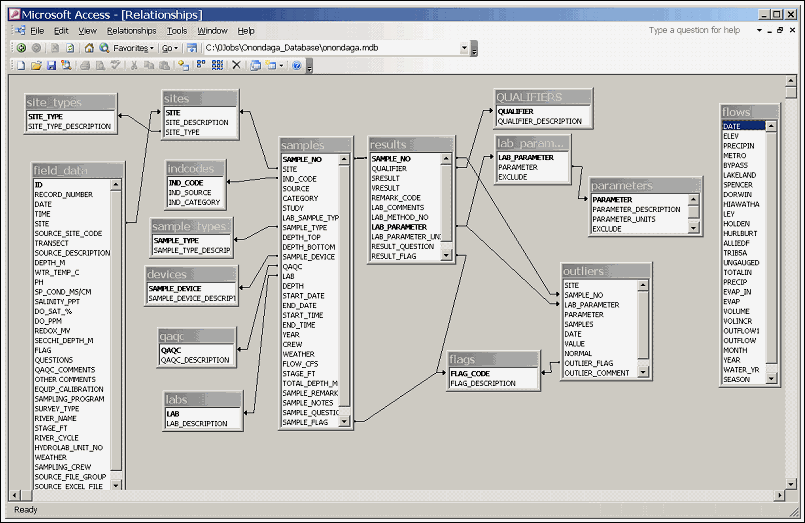Image resolution: width=805 pixels, height=523 pixels.
Task: Expand the address path dropdown arrow
Action: (464, 48)
